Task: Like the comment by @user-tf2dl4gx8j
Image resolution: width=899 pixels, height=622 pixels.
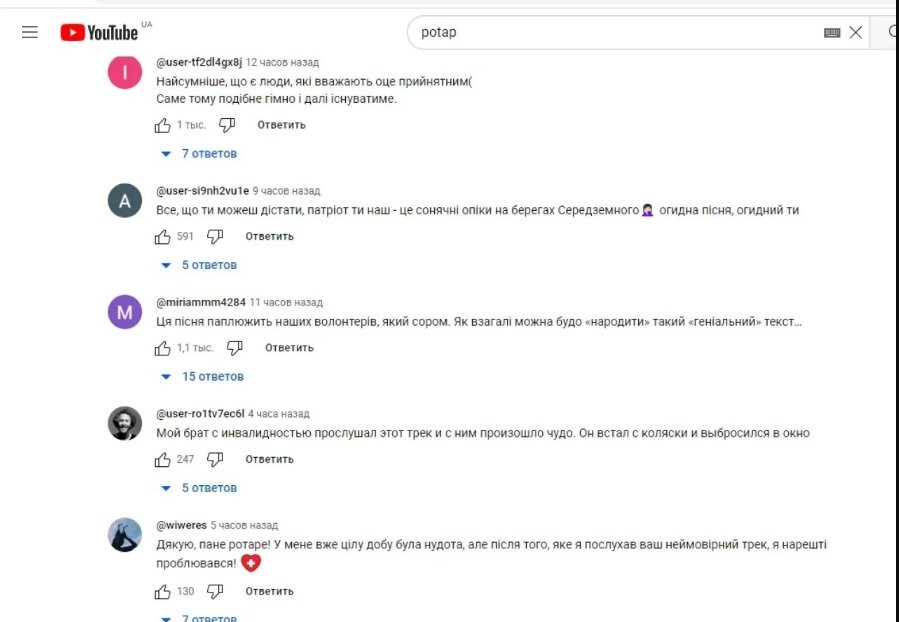Action: (163, 125)
